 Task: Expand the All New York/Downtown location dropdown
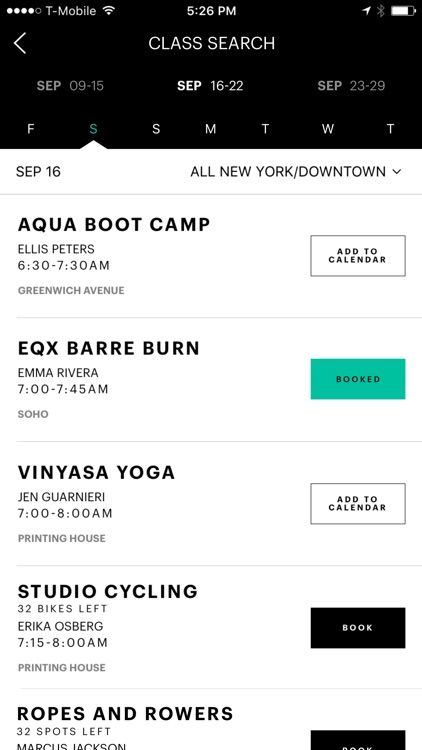(296, 172)
